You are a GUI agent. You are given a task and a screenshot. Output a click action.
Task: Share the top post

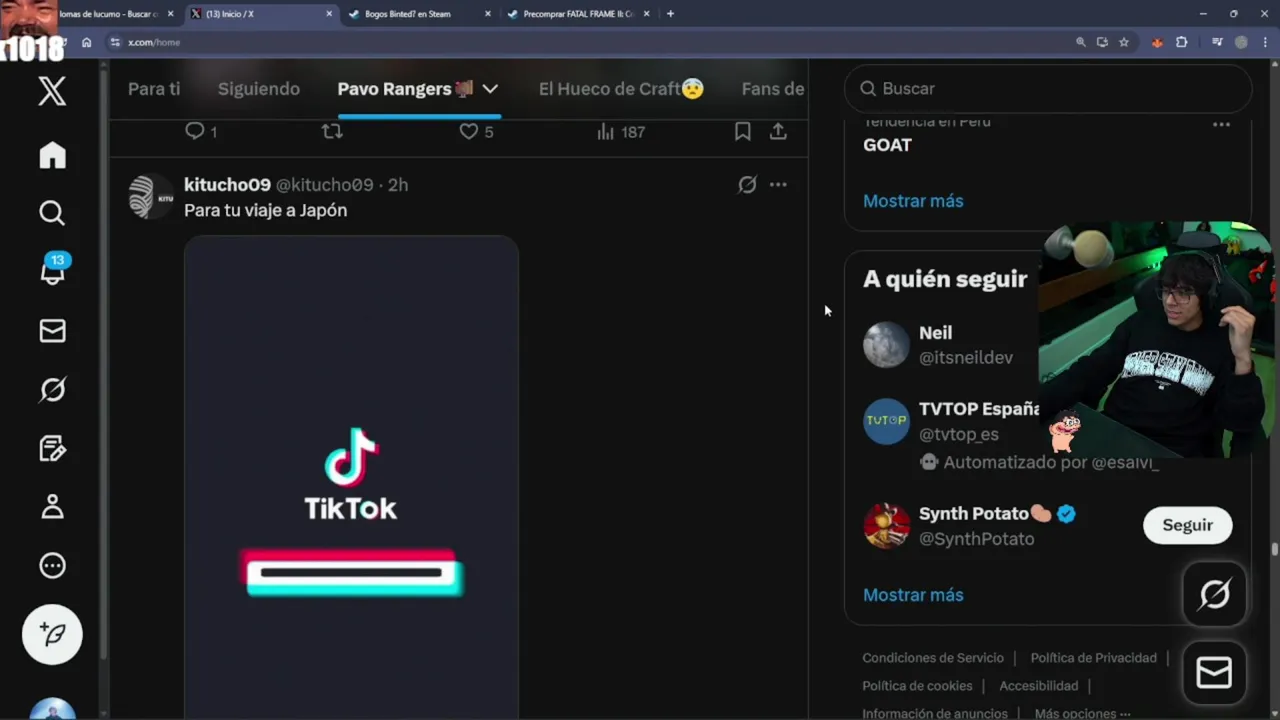[778, 131]
